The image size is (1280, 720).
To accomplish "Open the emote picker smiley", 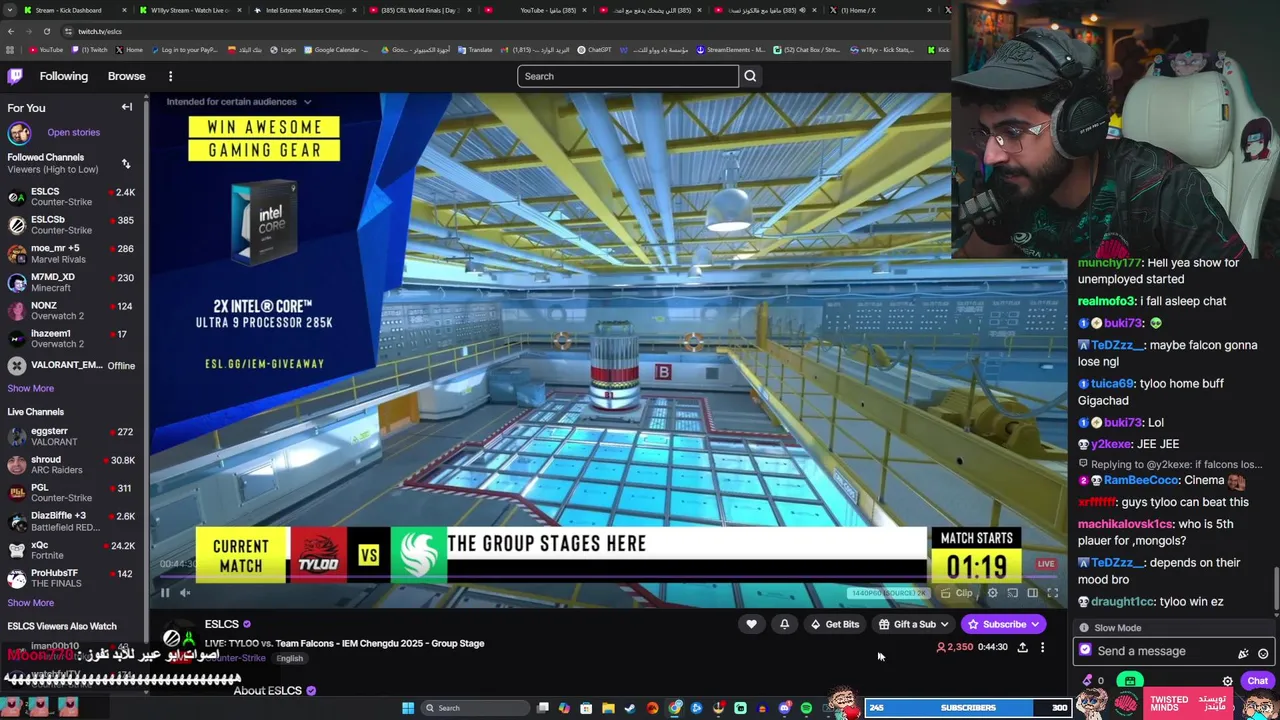I will 1263,653.
